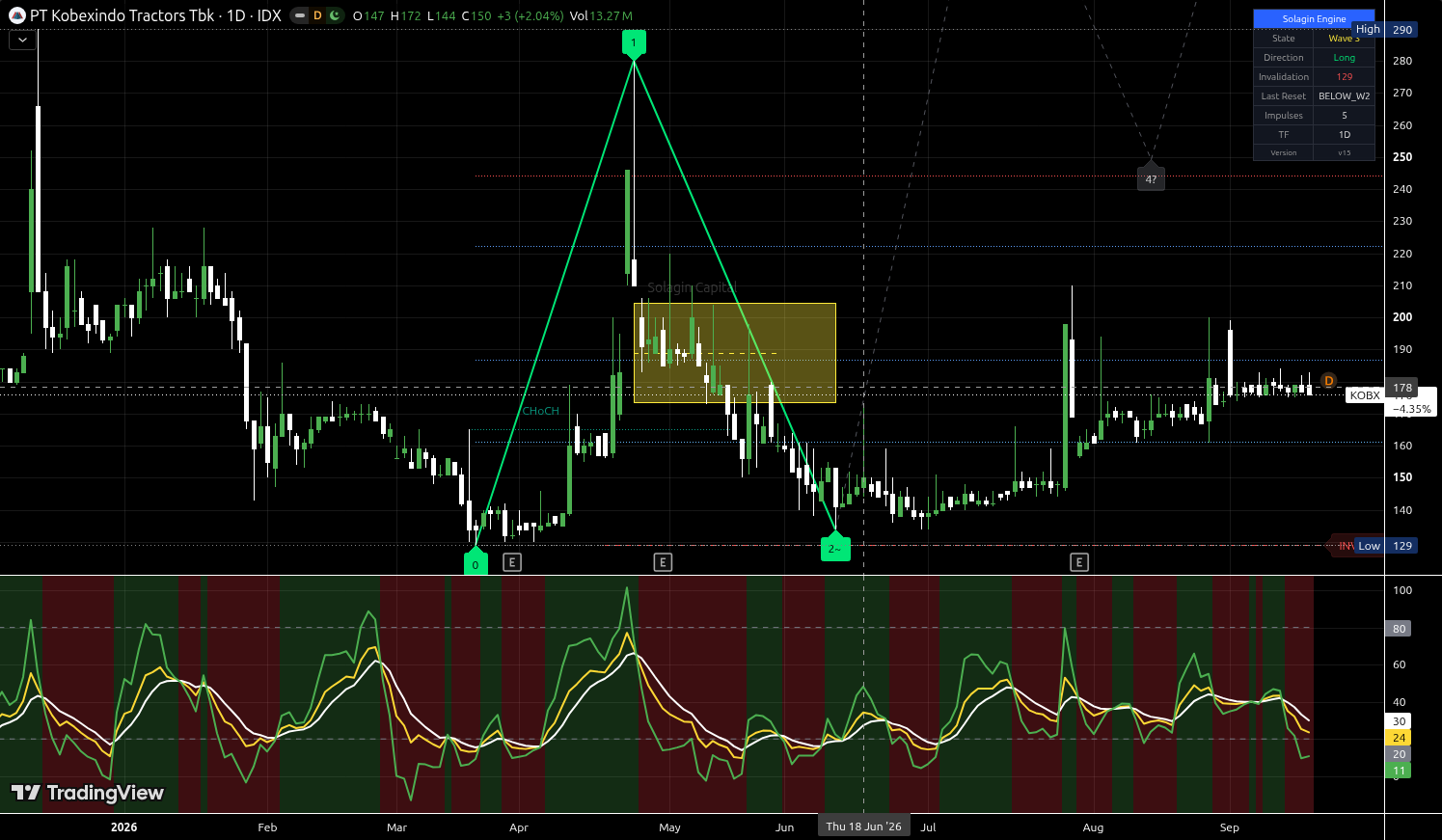The image size is (1442, 840).
Task: Click the red '129' invalidation value cell
Action: click(x=1344, y=77)
